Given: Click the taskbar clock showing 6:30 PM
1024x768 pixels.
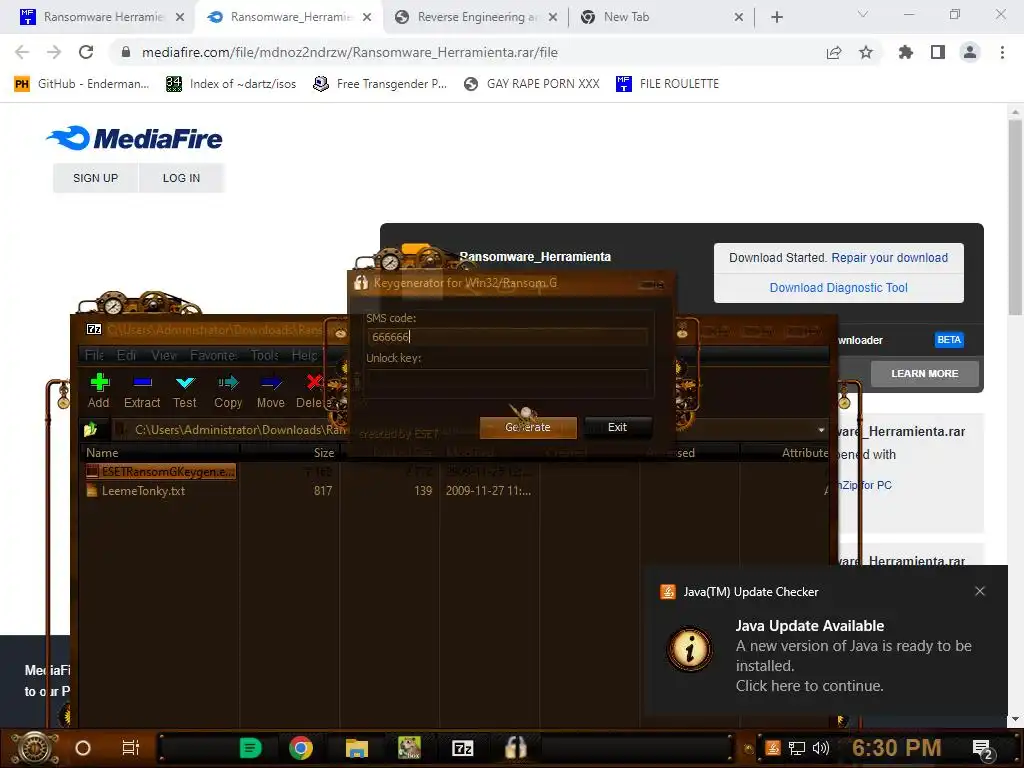Looking at the screenshot, I should (x=897, y=748).
